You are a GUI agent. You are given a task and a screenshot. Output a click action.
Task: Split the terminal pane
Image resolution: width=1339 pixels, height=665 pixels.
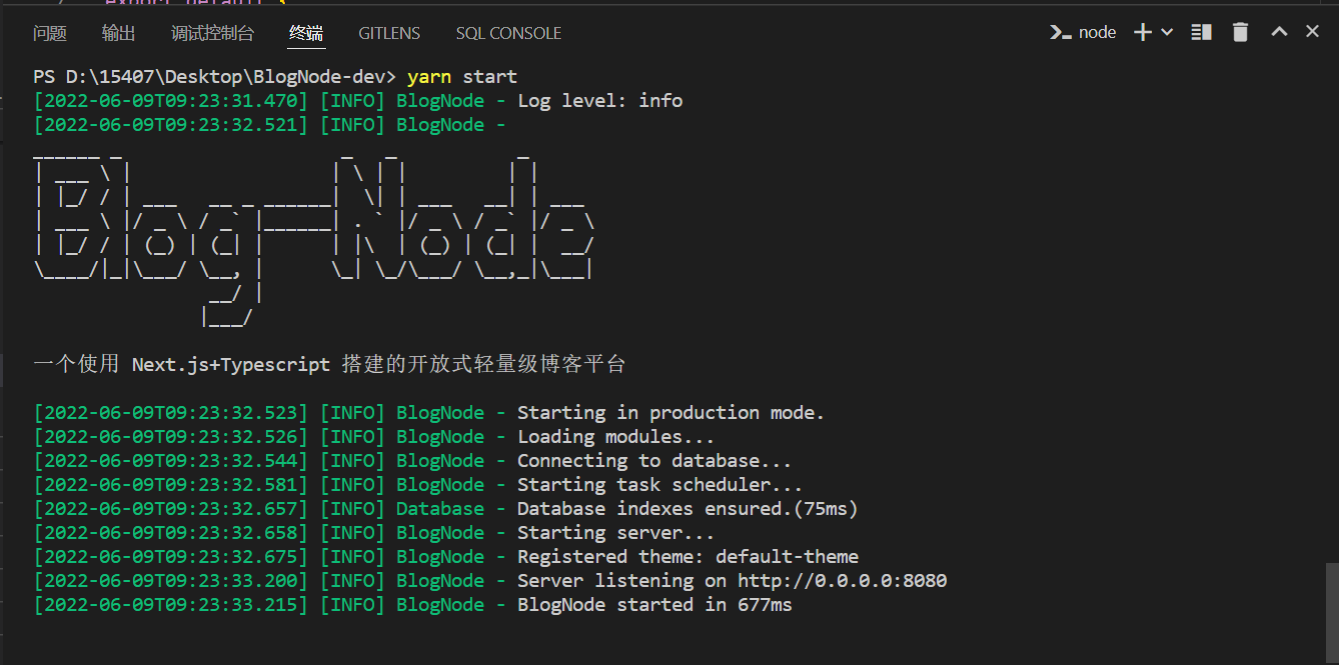coord(1201,32)
